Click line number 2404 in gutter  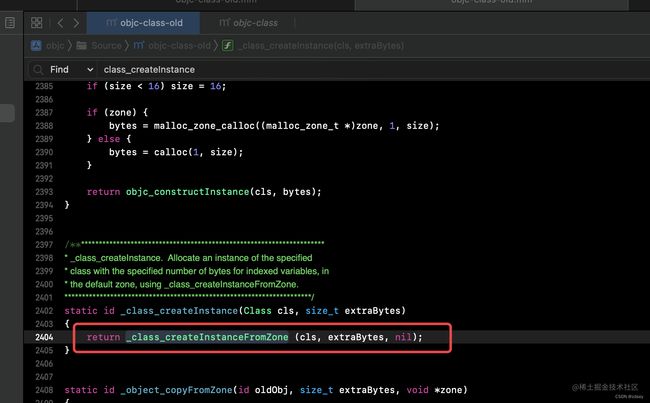[44, 337]
